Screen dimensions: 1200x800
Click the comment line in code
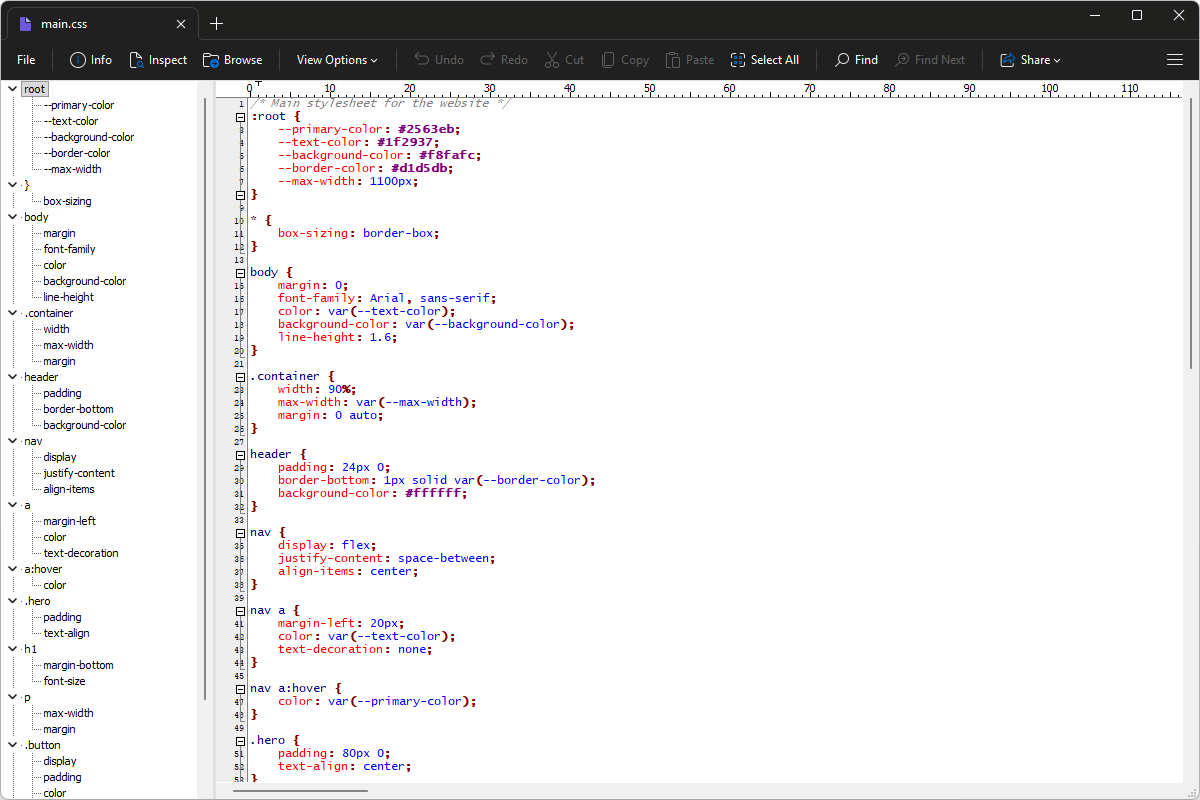[x=380, y=103]
